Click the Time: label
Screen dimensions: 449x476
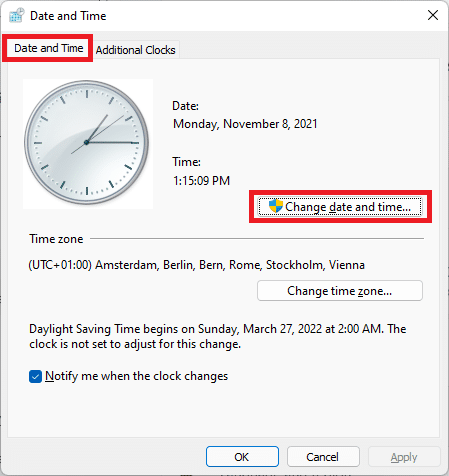(186, 162)
